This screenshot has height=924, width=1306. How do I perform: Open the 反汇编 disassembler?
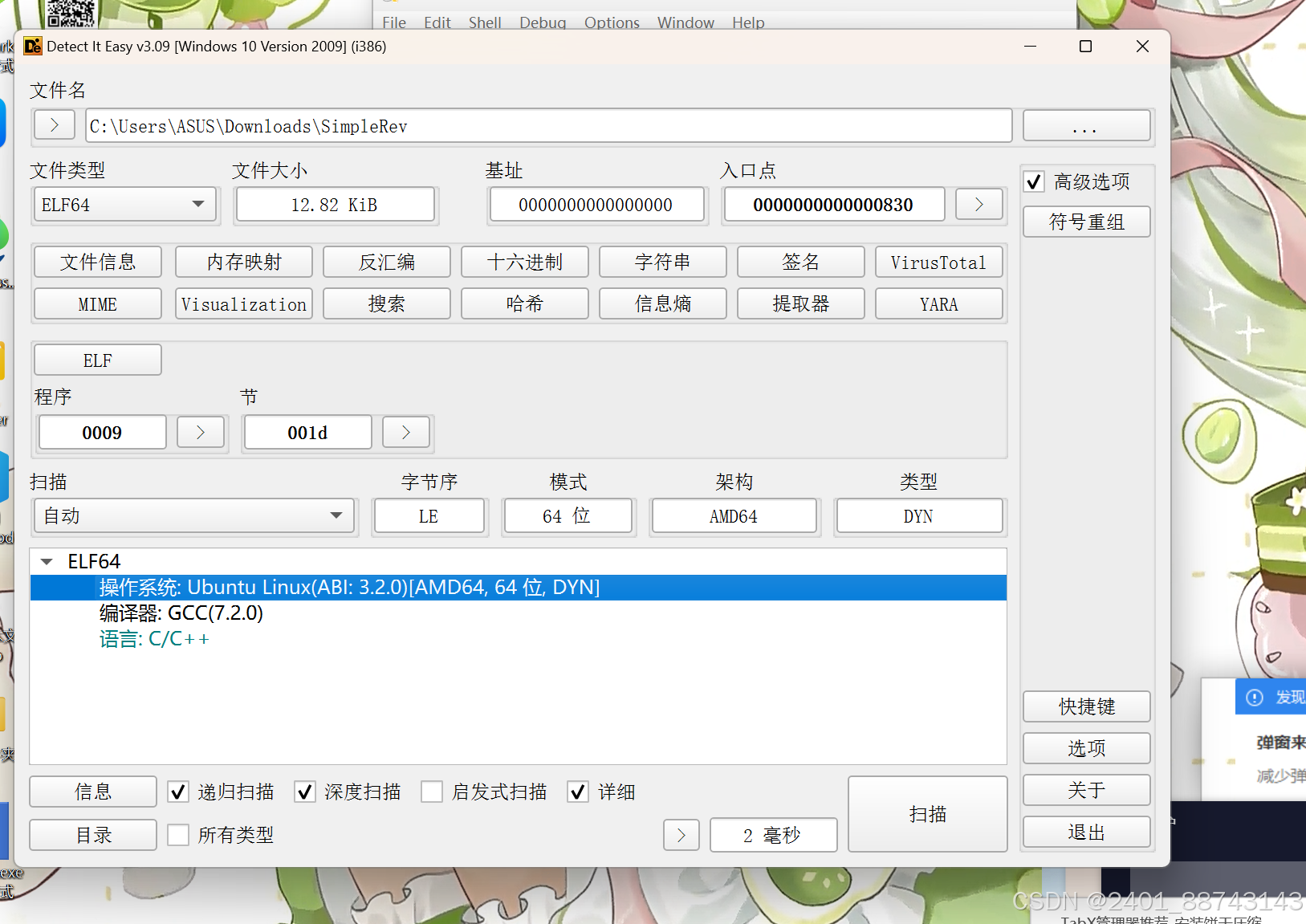point(387,262)
